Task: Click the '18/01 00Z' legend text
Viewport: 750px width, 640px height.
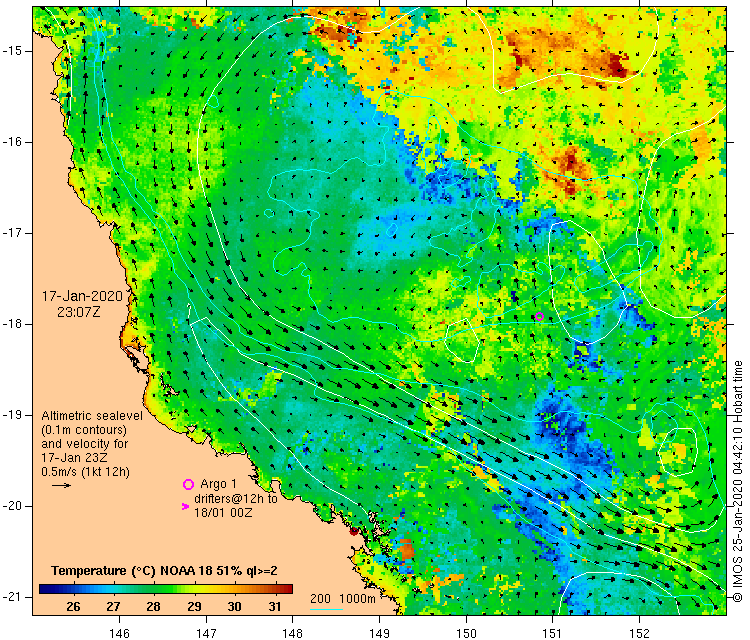Action: tap(223, 512)
